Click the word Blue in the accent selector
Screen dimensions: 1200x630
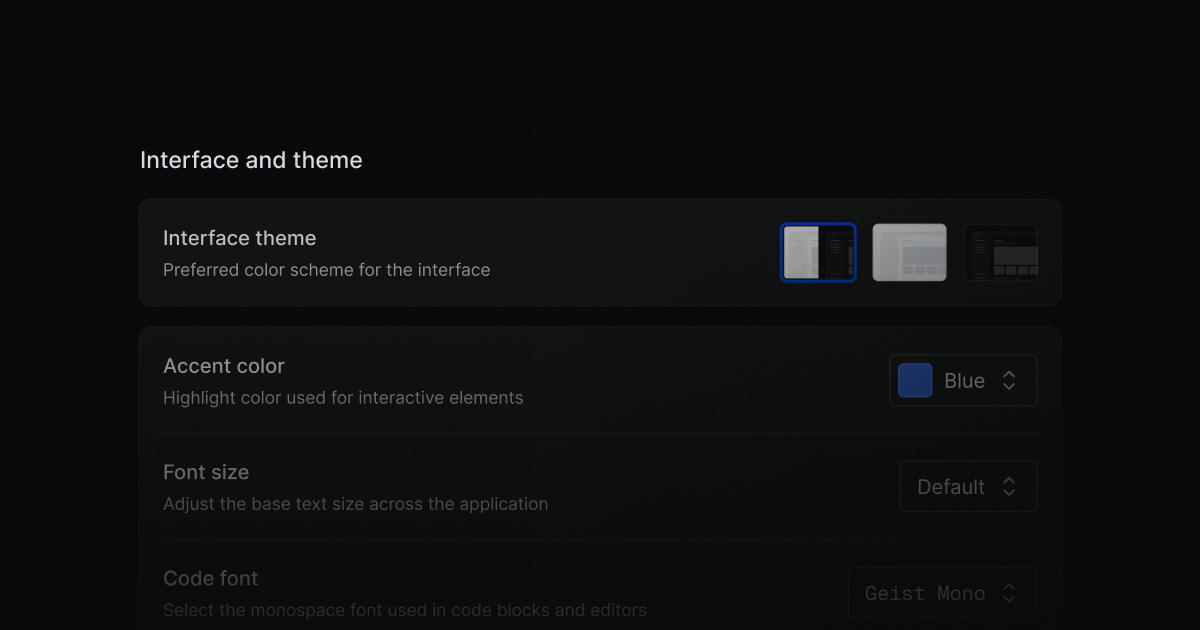point(964,381)
